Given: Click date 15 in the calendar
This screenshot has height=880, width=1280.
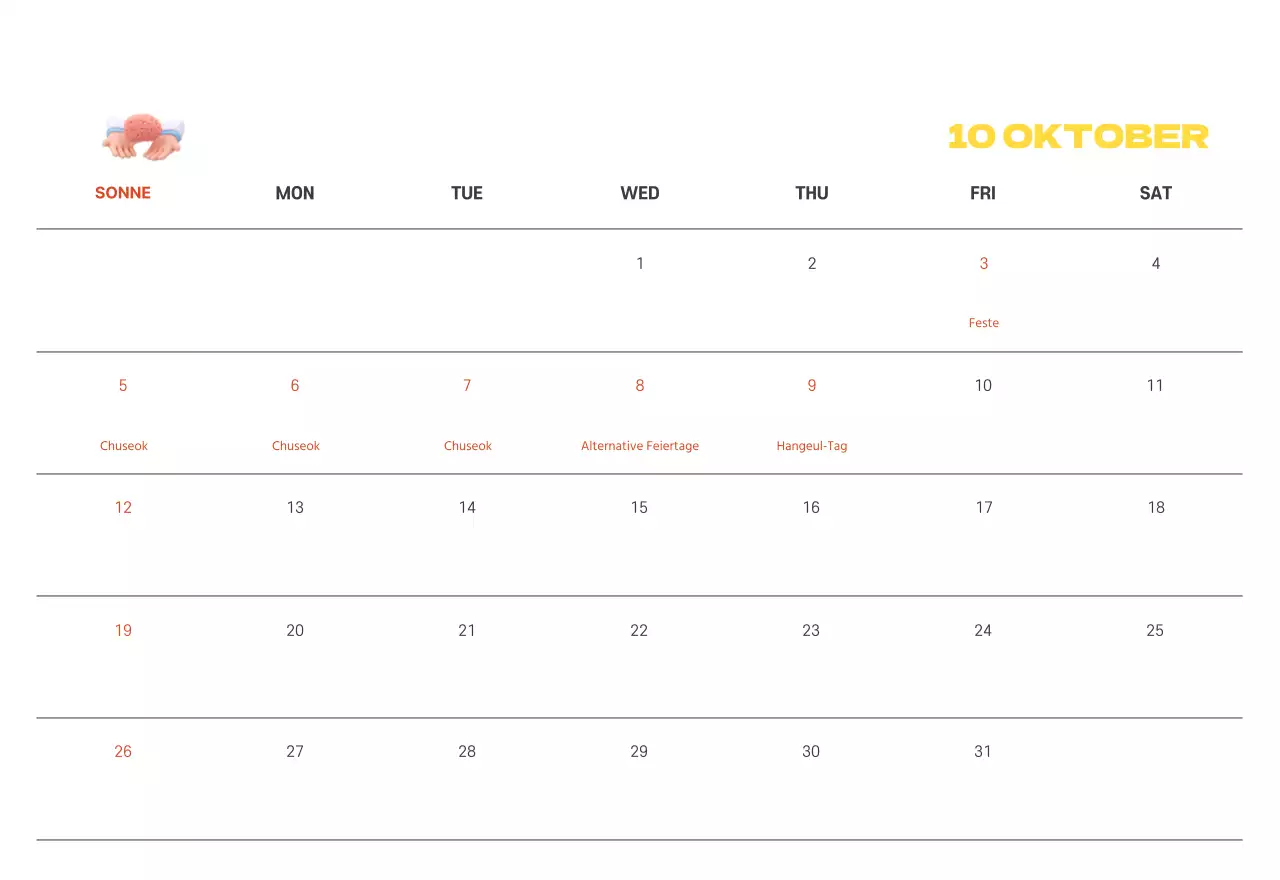Looking at the screenshot, I should [x=639, y=508].
